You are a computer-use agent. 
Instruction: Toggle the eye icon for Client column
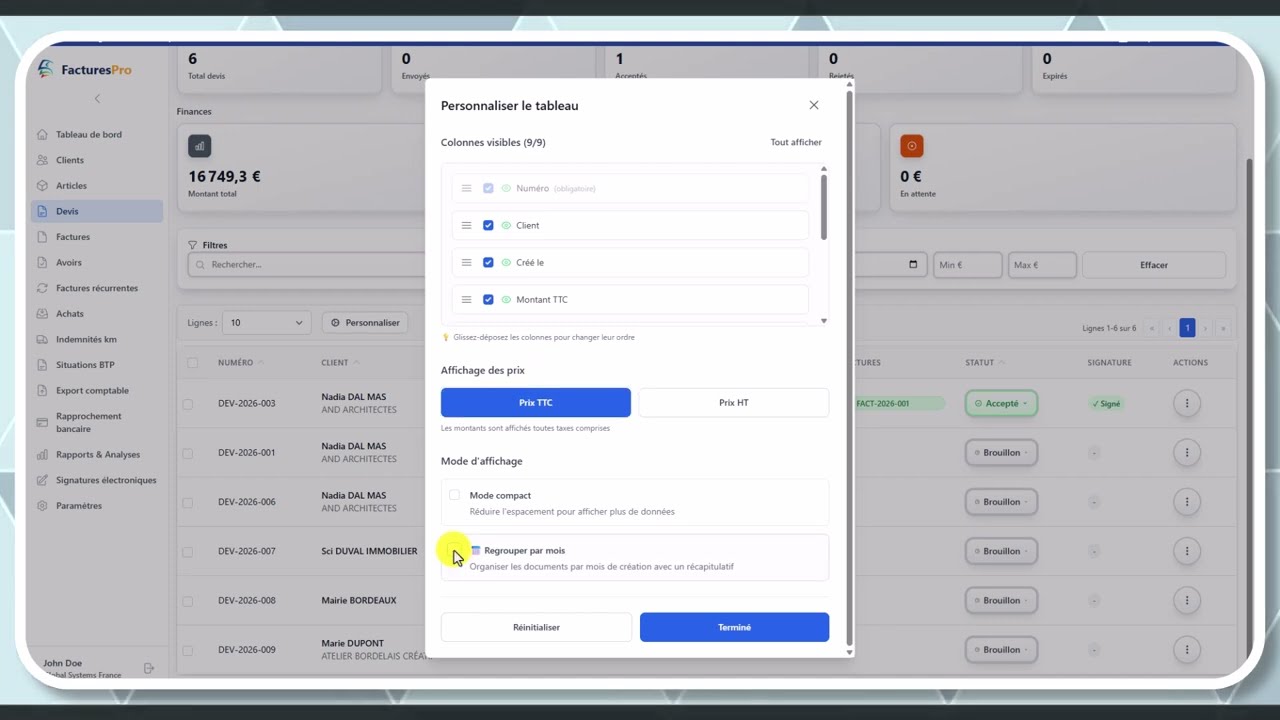coord(506,225)
